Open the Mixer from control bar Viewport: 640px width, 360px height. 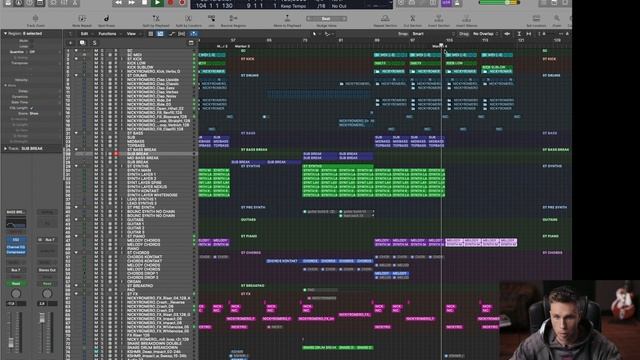tap(65, 3)
